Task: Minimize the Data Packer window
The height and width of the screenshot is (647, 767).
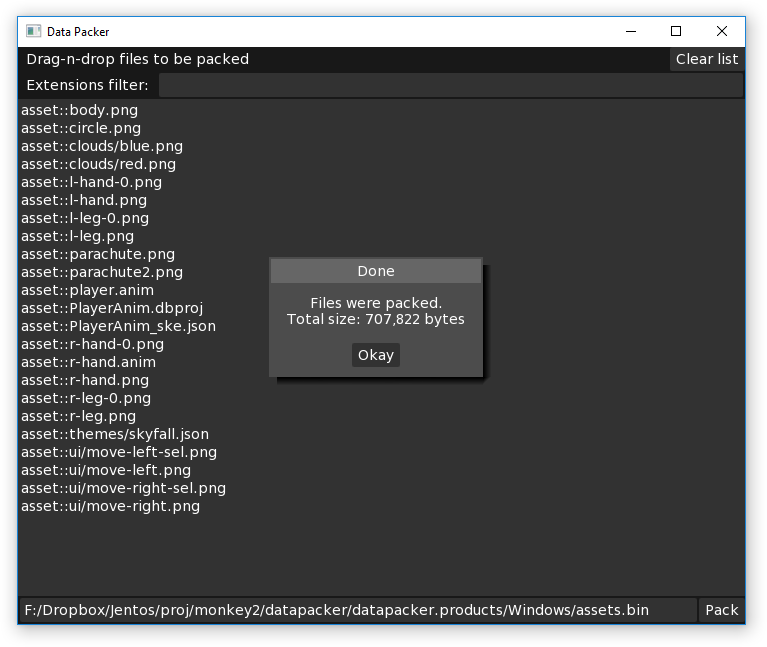Action: tap(630, 32)
